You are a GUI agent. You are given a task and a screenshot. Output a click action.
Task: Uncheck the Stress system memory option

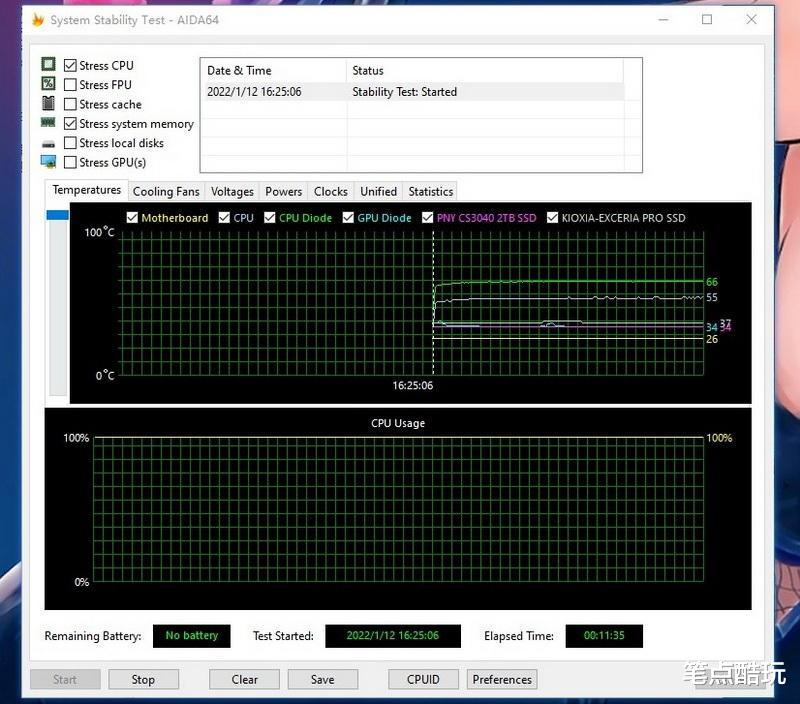[x=70, y=124]
